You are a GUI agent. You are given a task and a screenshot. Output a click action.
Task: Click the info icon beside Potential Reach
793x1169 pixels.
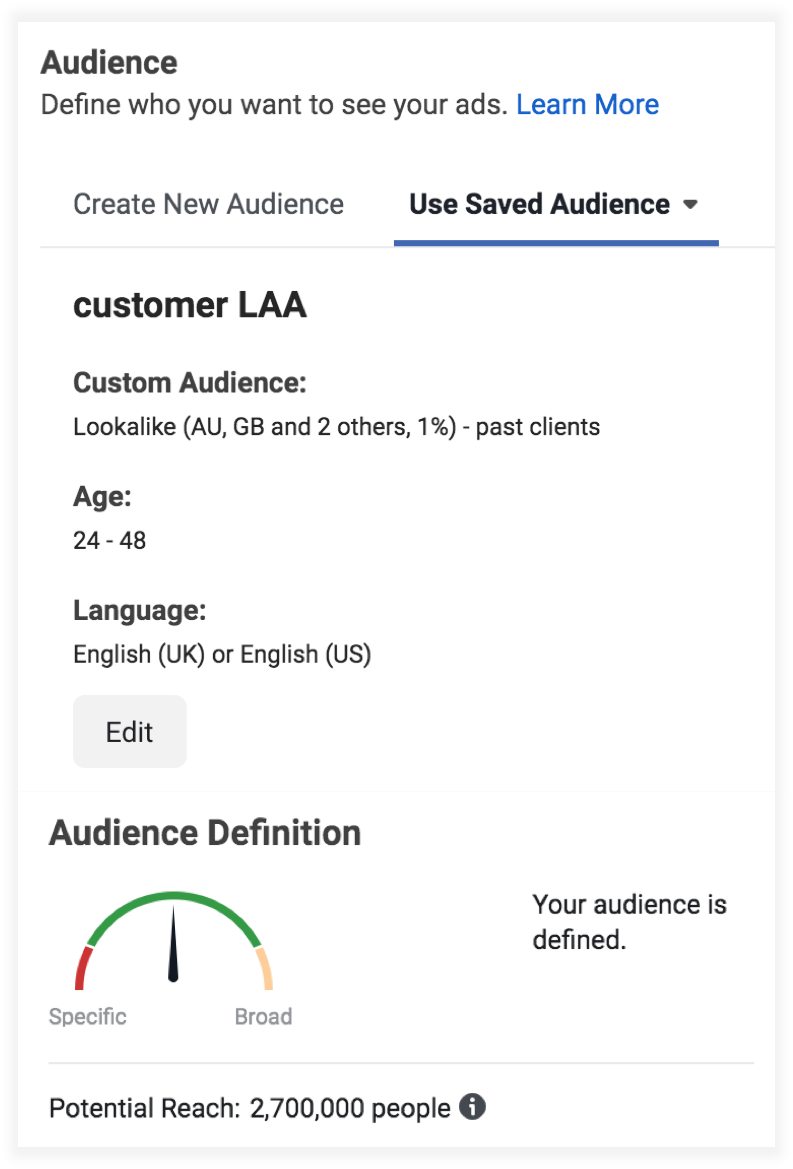[x=472, y=1107]
